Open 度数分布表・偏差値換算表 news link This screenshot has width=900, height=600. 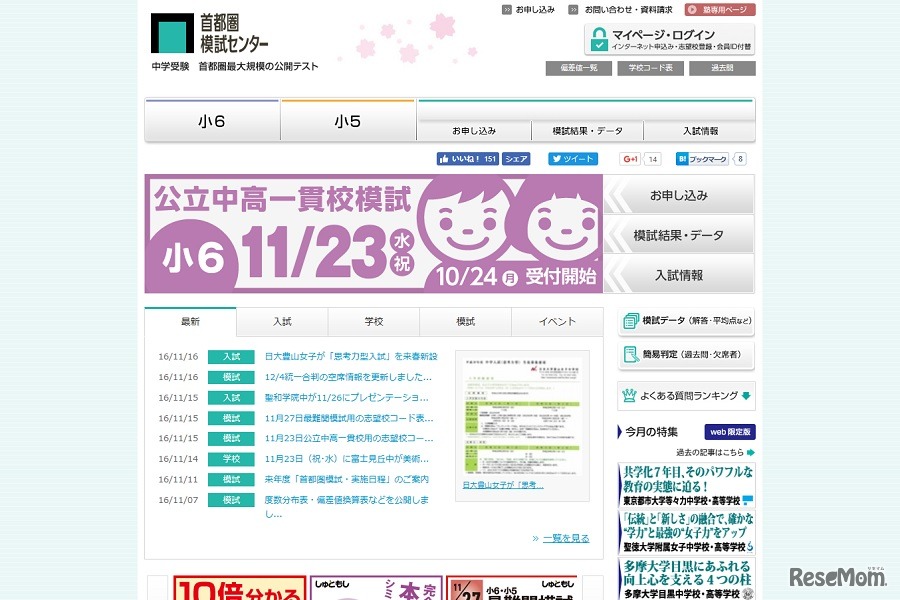click(x=347, y=506)
